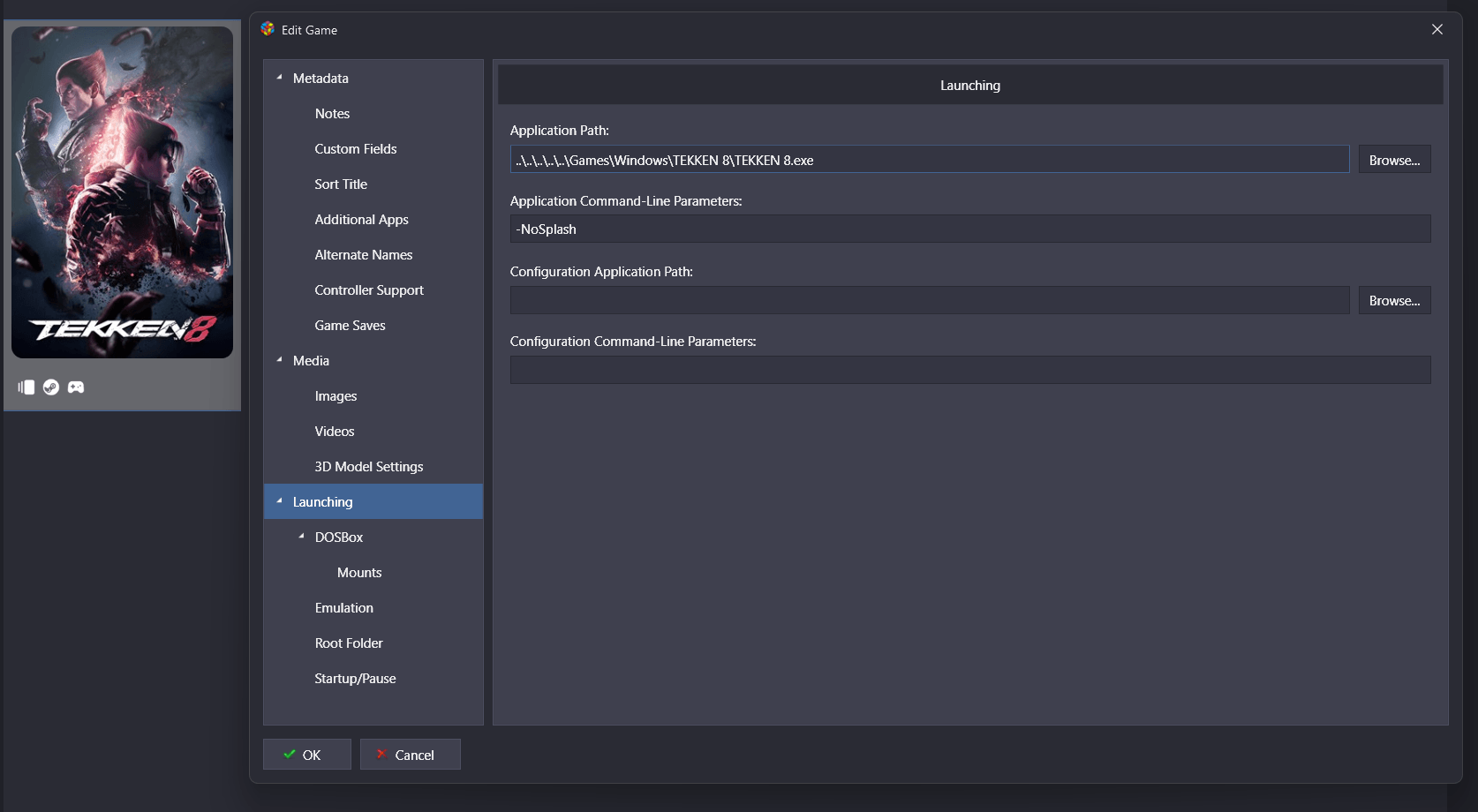1478x812 pixels.
Task: Open Controller Support settings
Action: click(x=369, y=290)
